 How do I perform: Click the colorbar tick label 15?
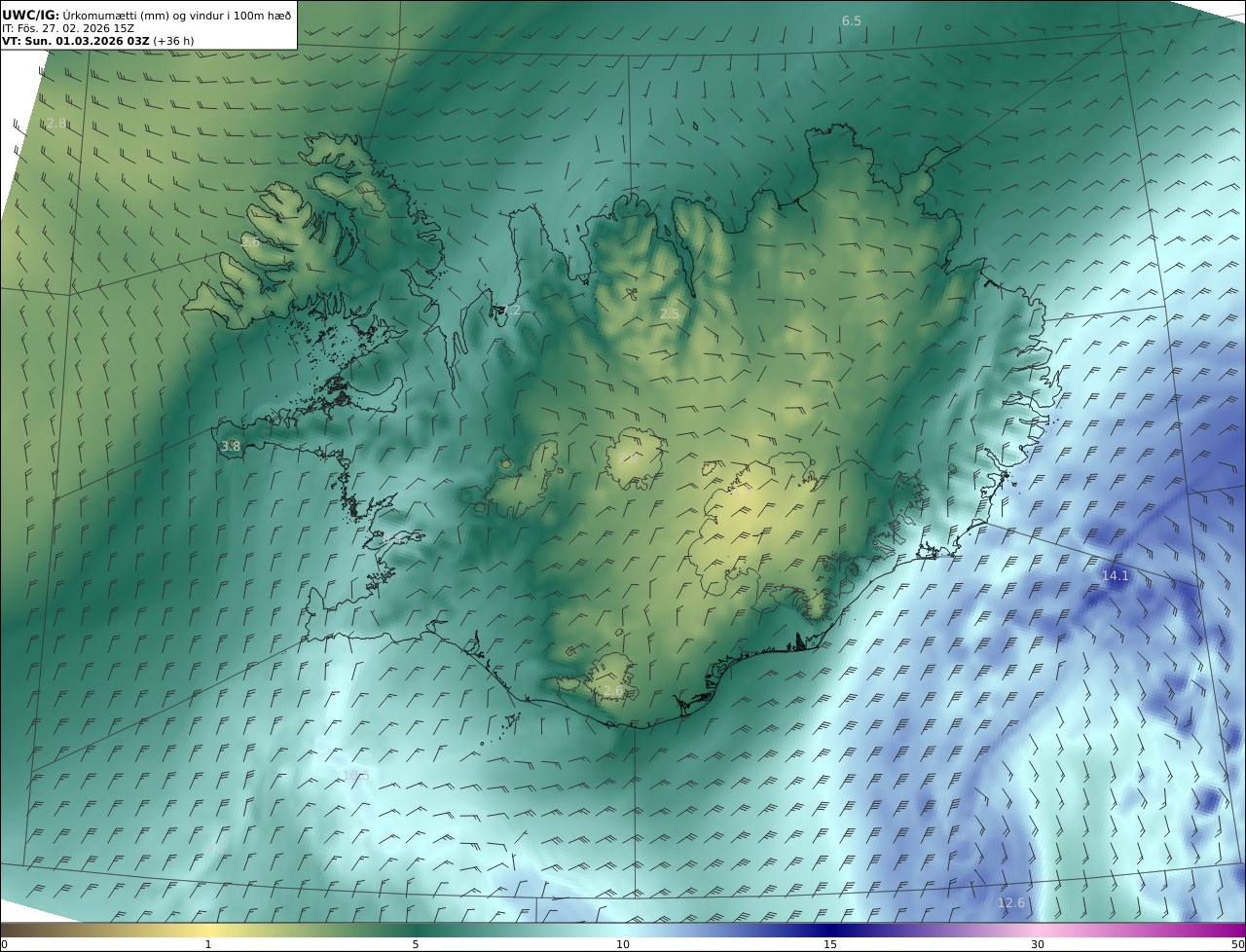[830, 944]
